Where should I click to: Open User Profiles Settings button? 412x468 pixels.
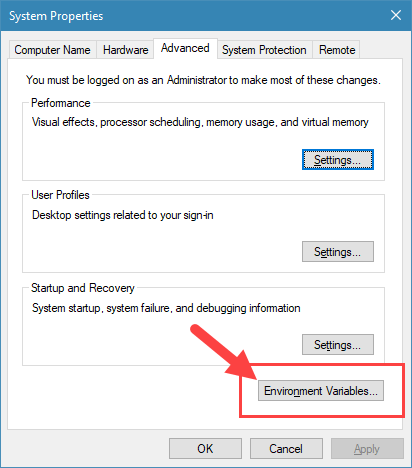coord(338,252)
